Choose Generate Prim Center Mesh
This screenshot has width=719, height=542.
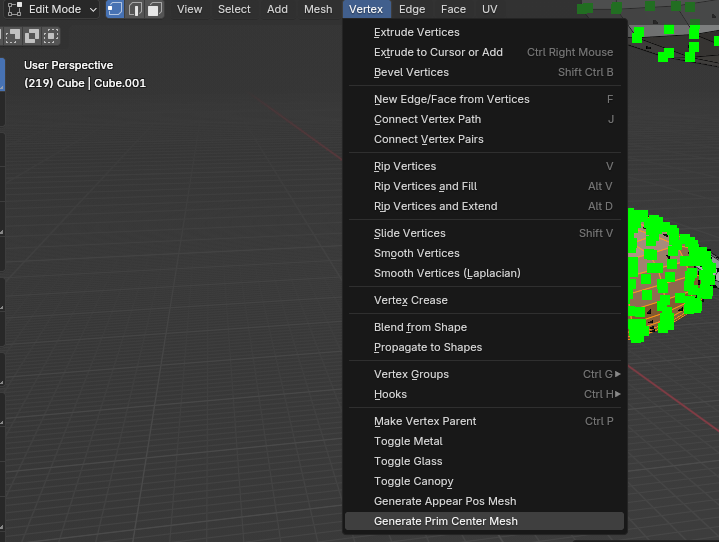[484, 521]
